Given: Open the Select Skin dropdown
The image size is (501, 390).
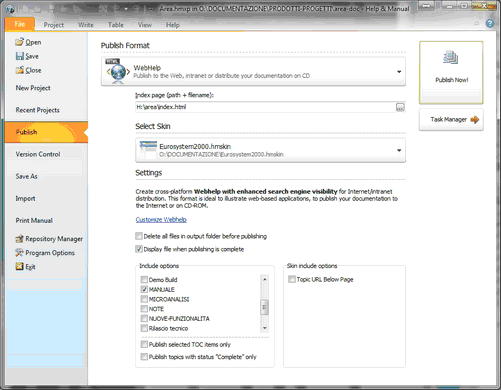Looking at the screenshot, I should (399, 150).
